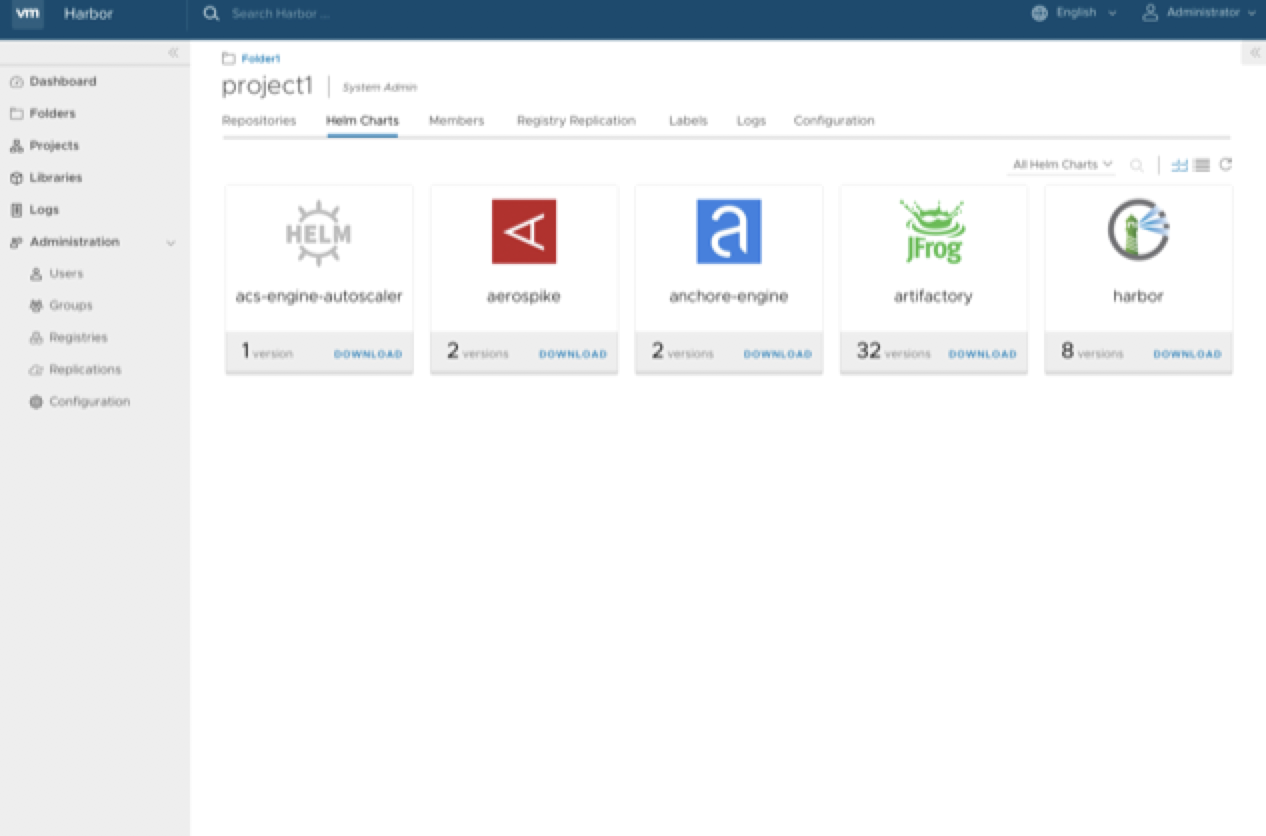Click the Users person icon

pos(36,274)
